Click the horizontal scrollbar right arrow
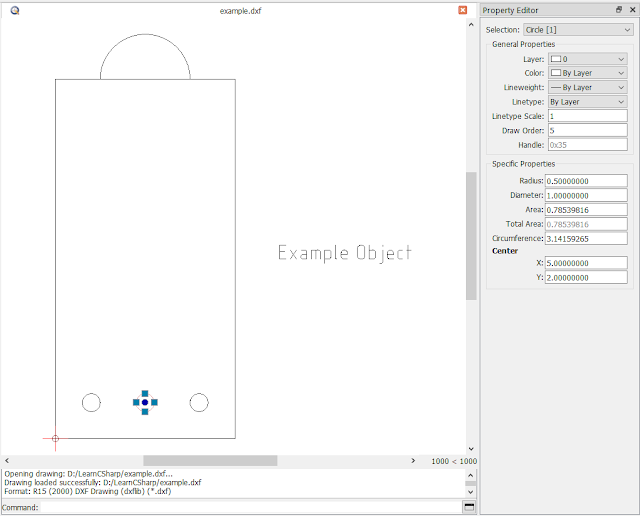Screen dimensions: 640x516 [x=413, y=460]
